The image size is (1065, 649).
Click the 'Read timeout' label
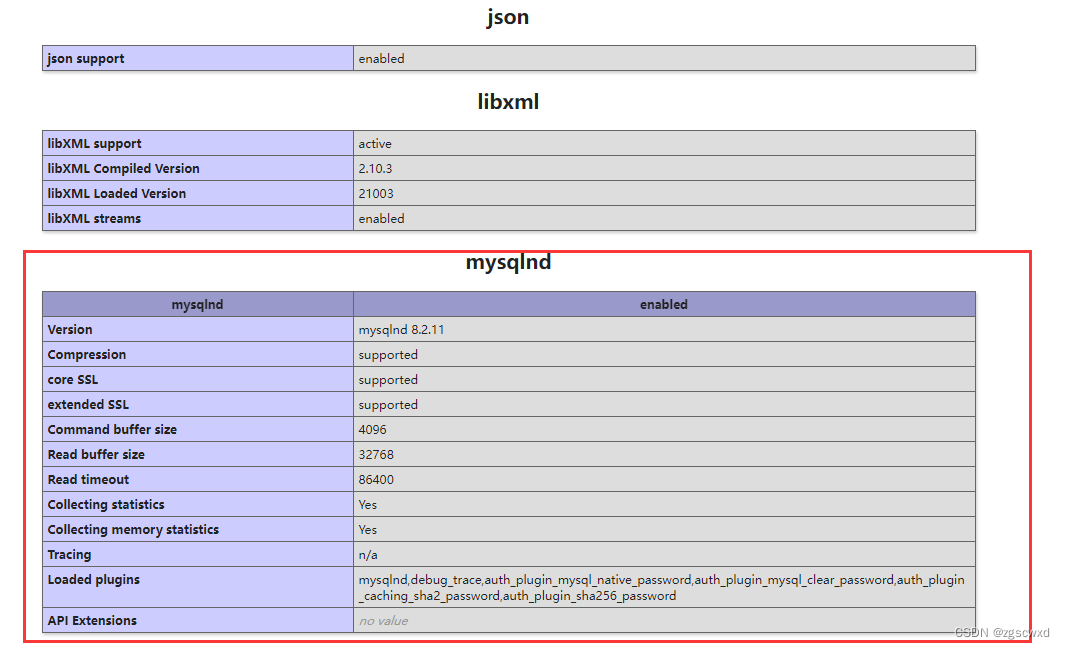coord(88,480)
